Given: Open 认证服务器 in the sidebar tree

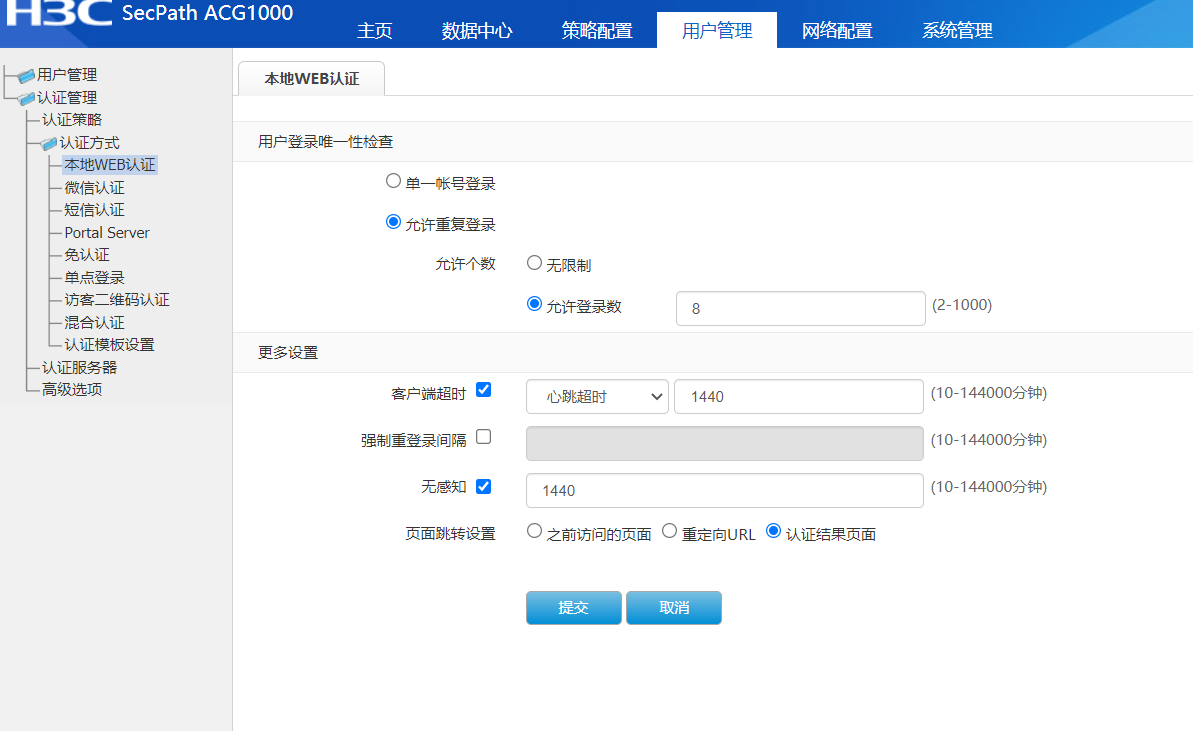Looking at the screenshot, I should 79,367.
